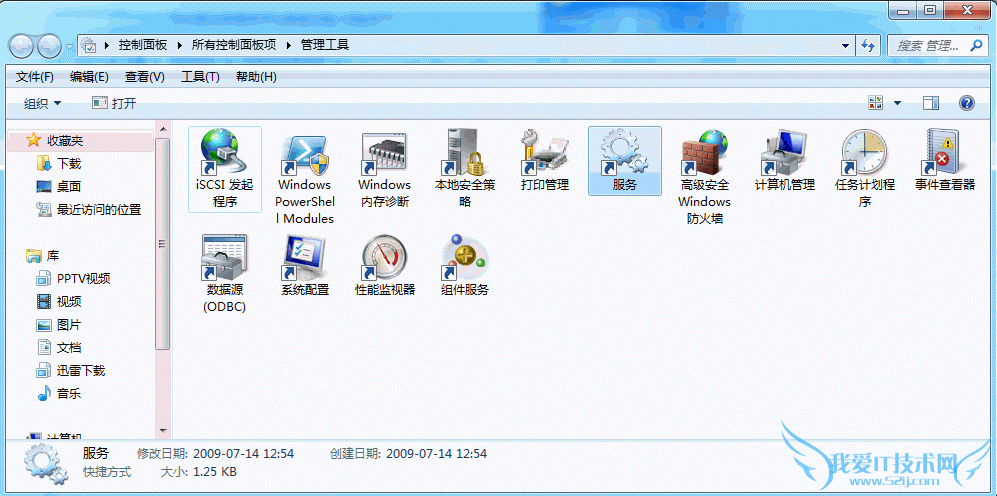Viewport: 997px width, 496px height.
Task: Click the navigation pane scrollbar thumb
Action: [162, 243]
